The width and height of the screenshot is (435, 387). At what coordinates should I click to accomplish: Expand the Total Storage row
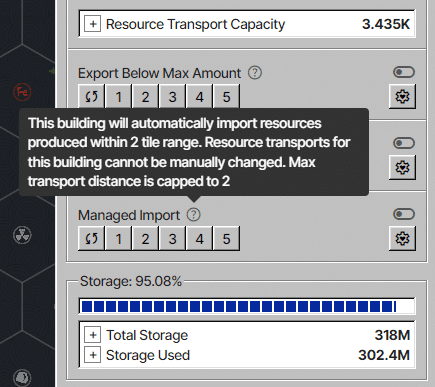click(93, 335)
